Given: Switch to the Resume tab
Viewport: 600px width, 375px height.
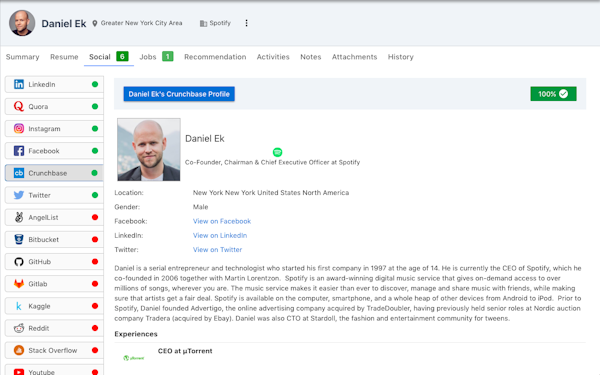Looking at the screenshot, I should pyautogui.click(x=64, y=57).
